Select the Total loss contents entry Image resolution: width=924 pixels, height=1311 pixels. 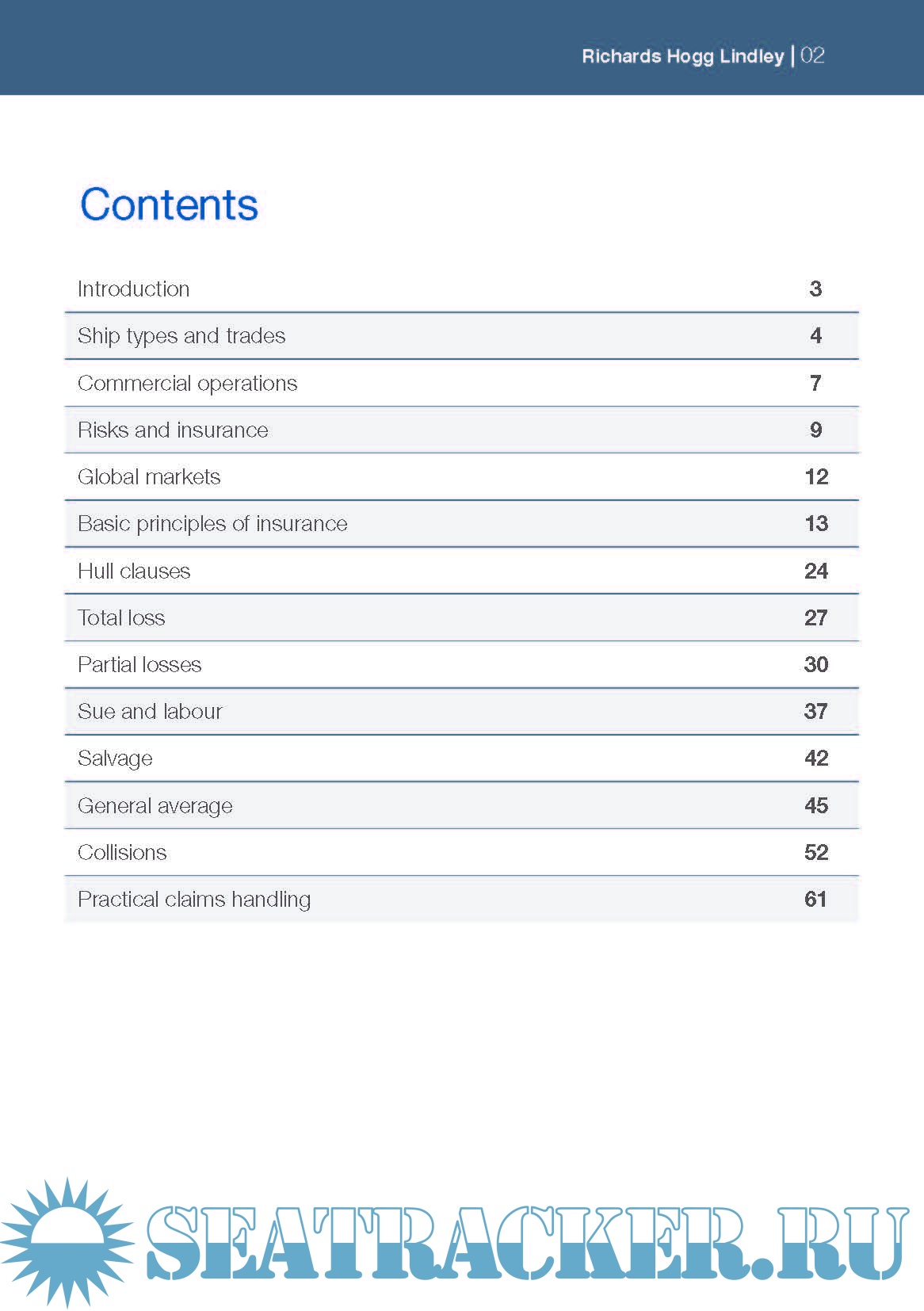pyautogui.click(x=121, y=618)
